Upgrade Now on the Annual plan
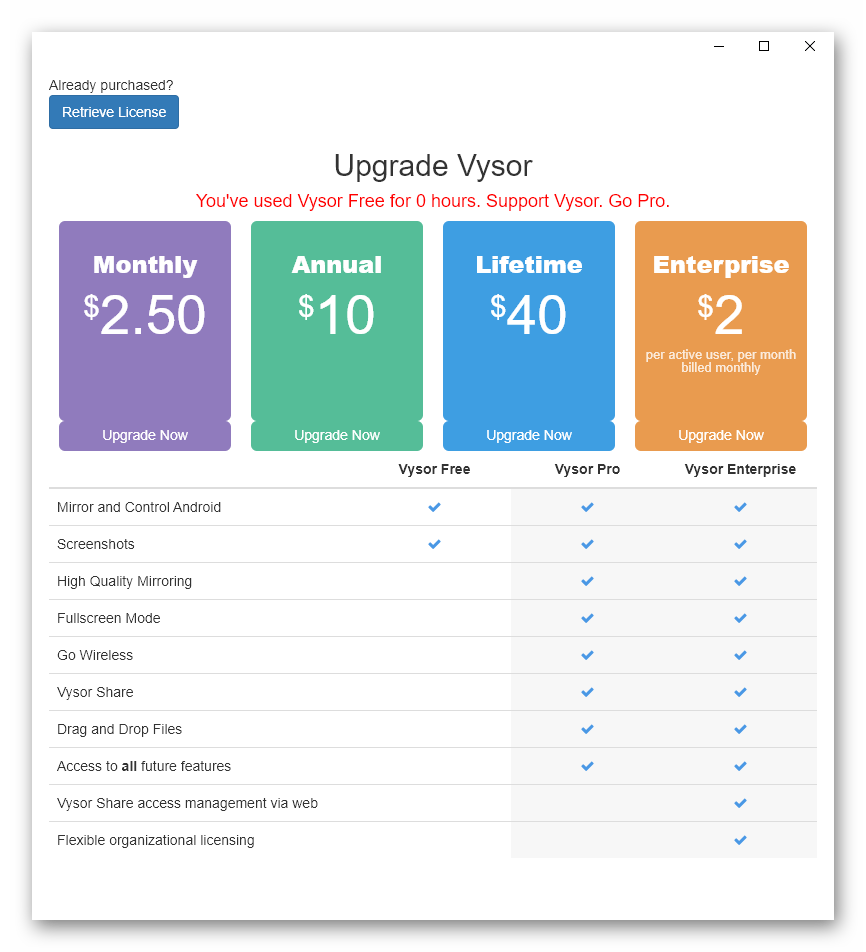The width and height of the screenshot is (866, 952). (x=336, y=435)
